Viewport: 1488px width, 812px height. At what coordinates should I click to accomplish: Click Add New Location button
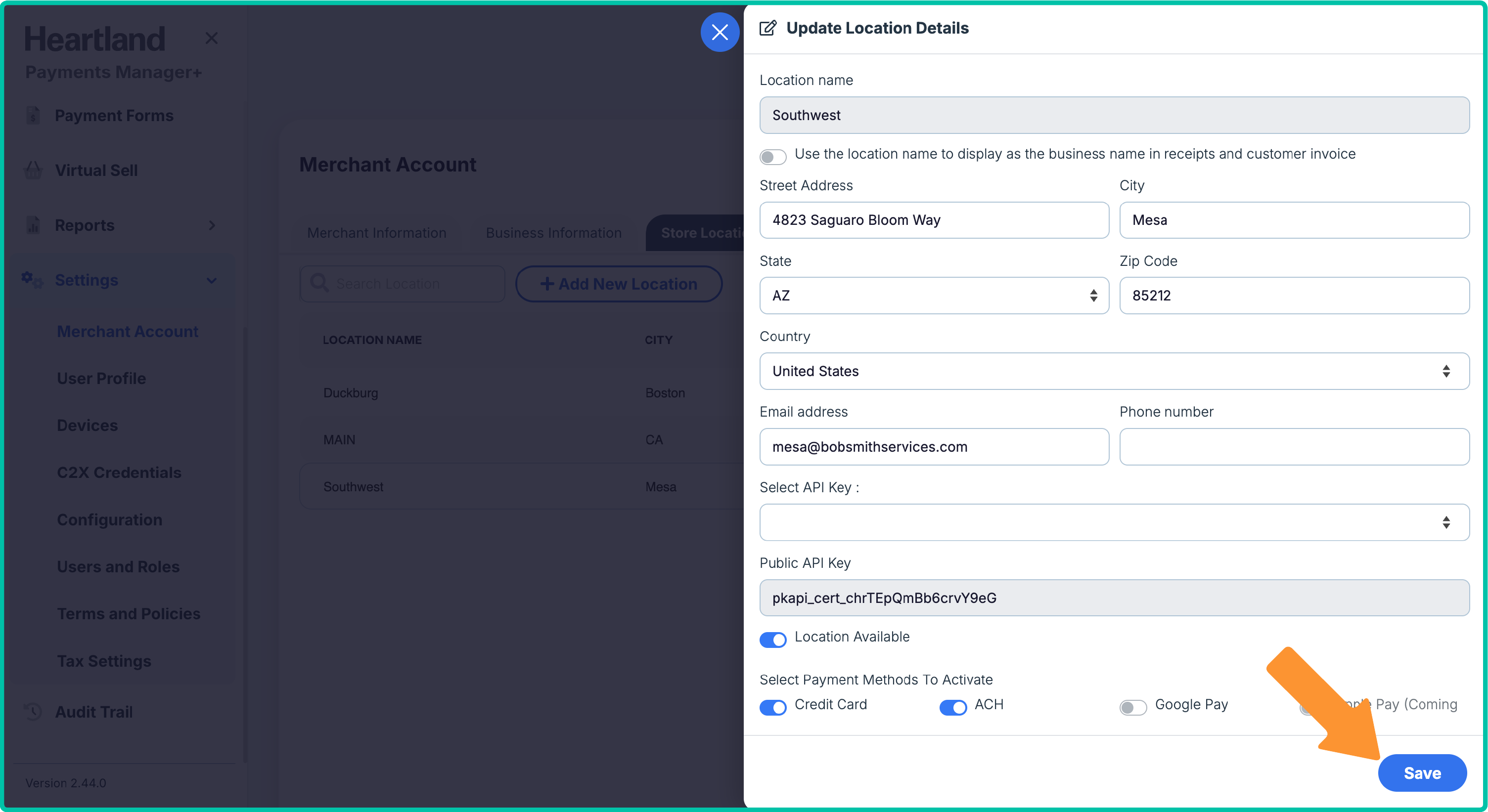coord(619,283)
